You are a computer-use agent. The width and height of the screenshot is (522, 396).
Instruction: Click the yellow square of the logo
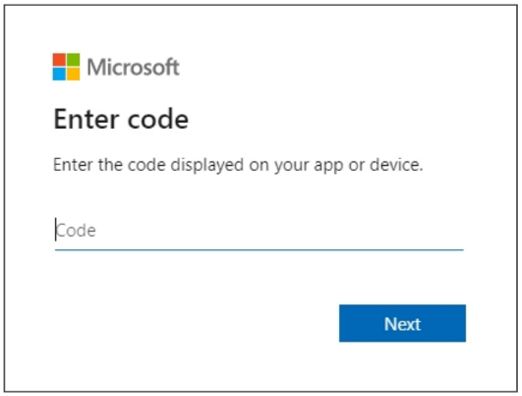tap(74, 74)
